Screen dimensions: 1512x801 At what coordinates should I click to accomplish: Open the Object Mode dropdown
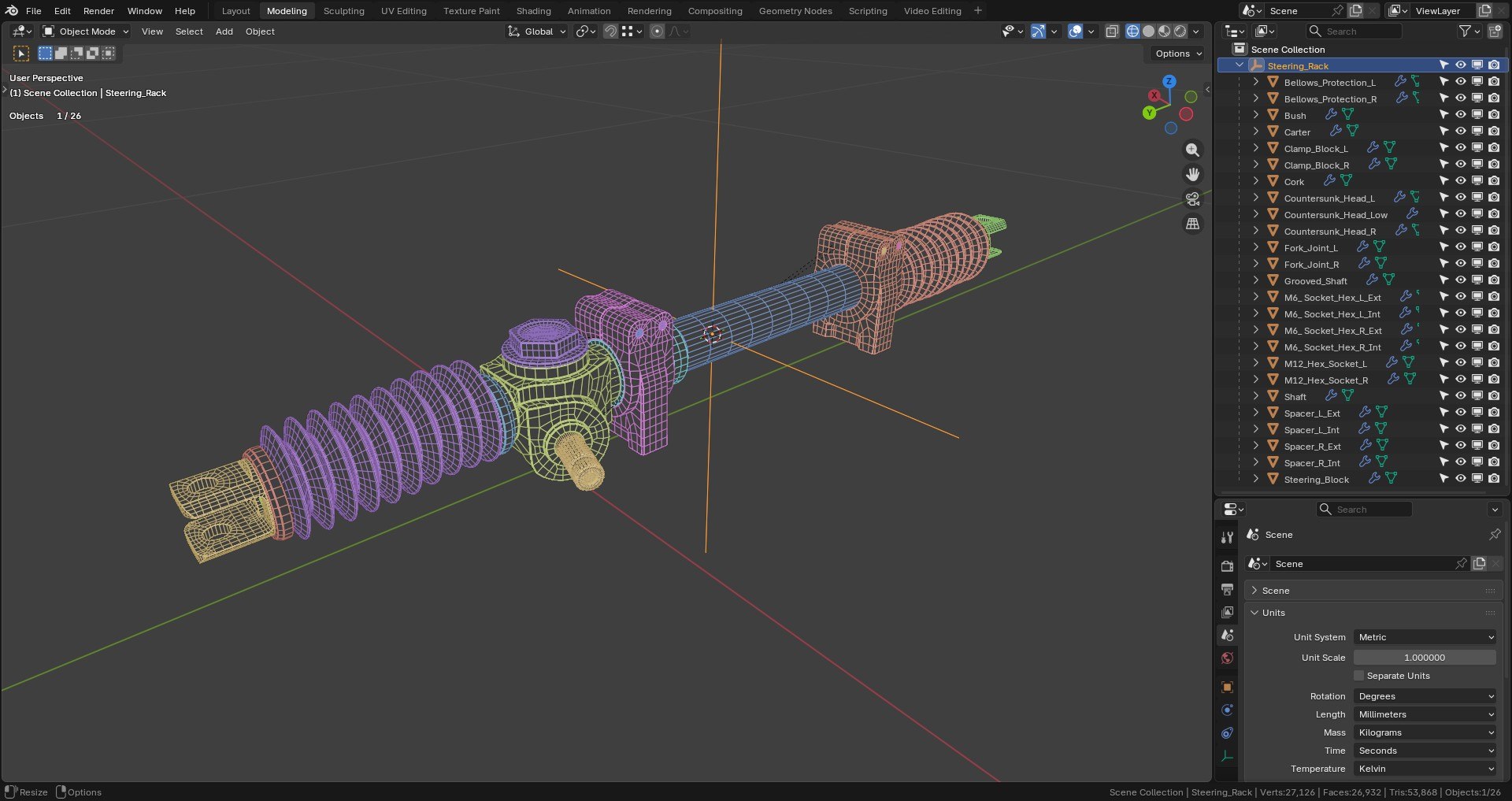(85, 32)
